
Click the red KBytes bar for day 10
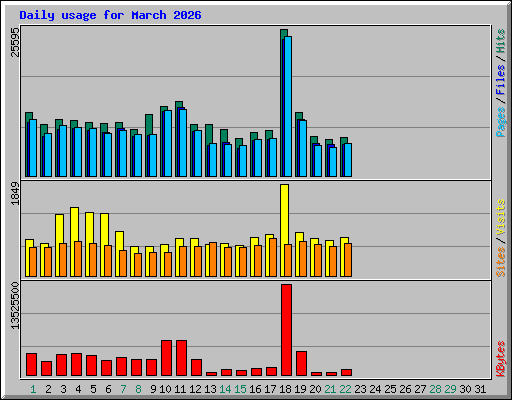pos(166,358)
